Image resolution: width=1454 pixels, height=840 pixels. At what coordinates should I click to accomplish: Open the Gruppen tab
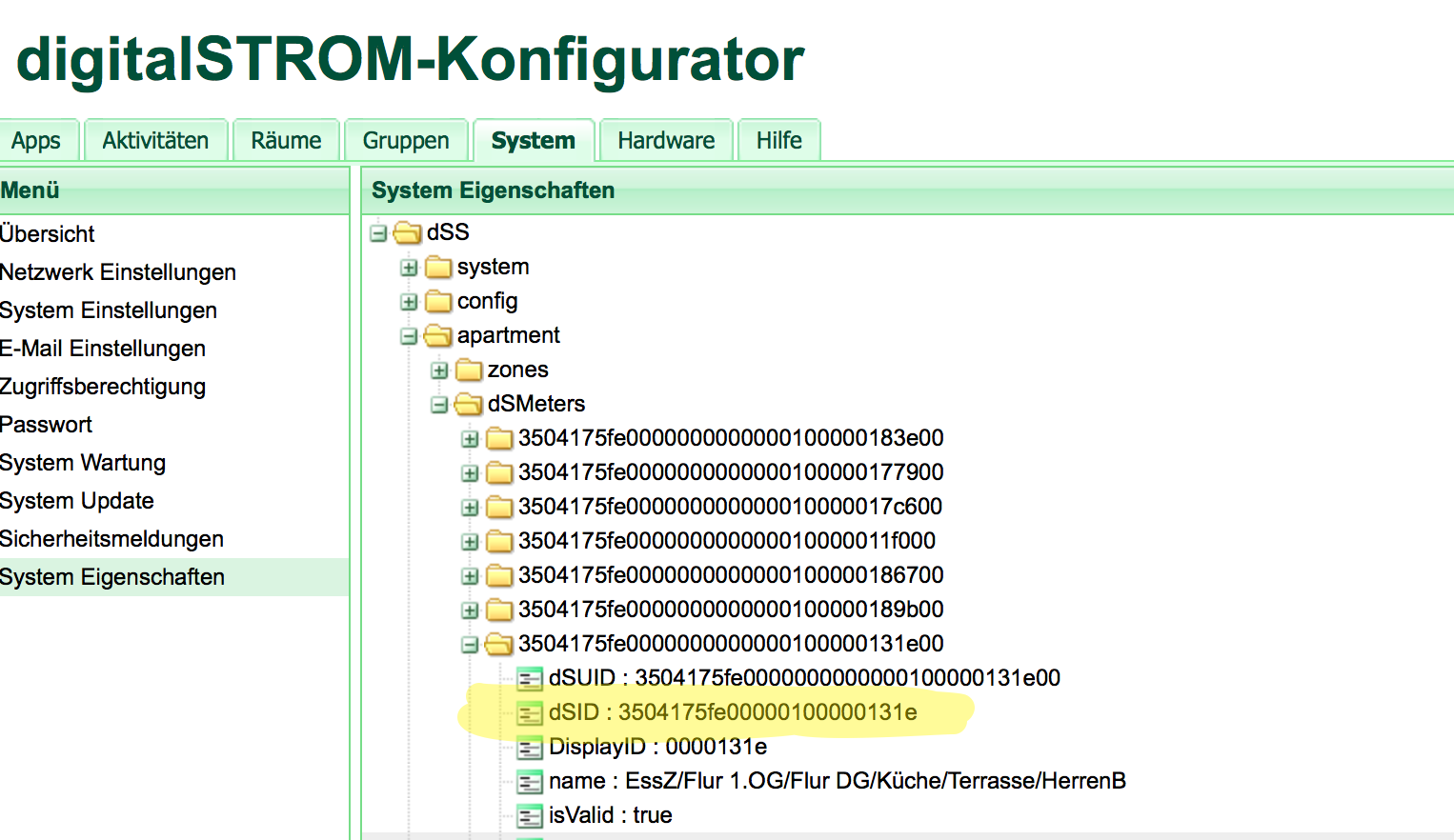coord(406,141)
